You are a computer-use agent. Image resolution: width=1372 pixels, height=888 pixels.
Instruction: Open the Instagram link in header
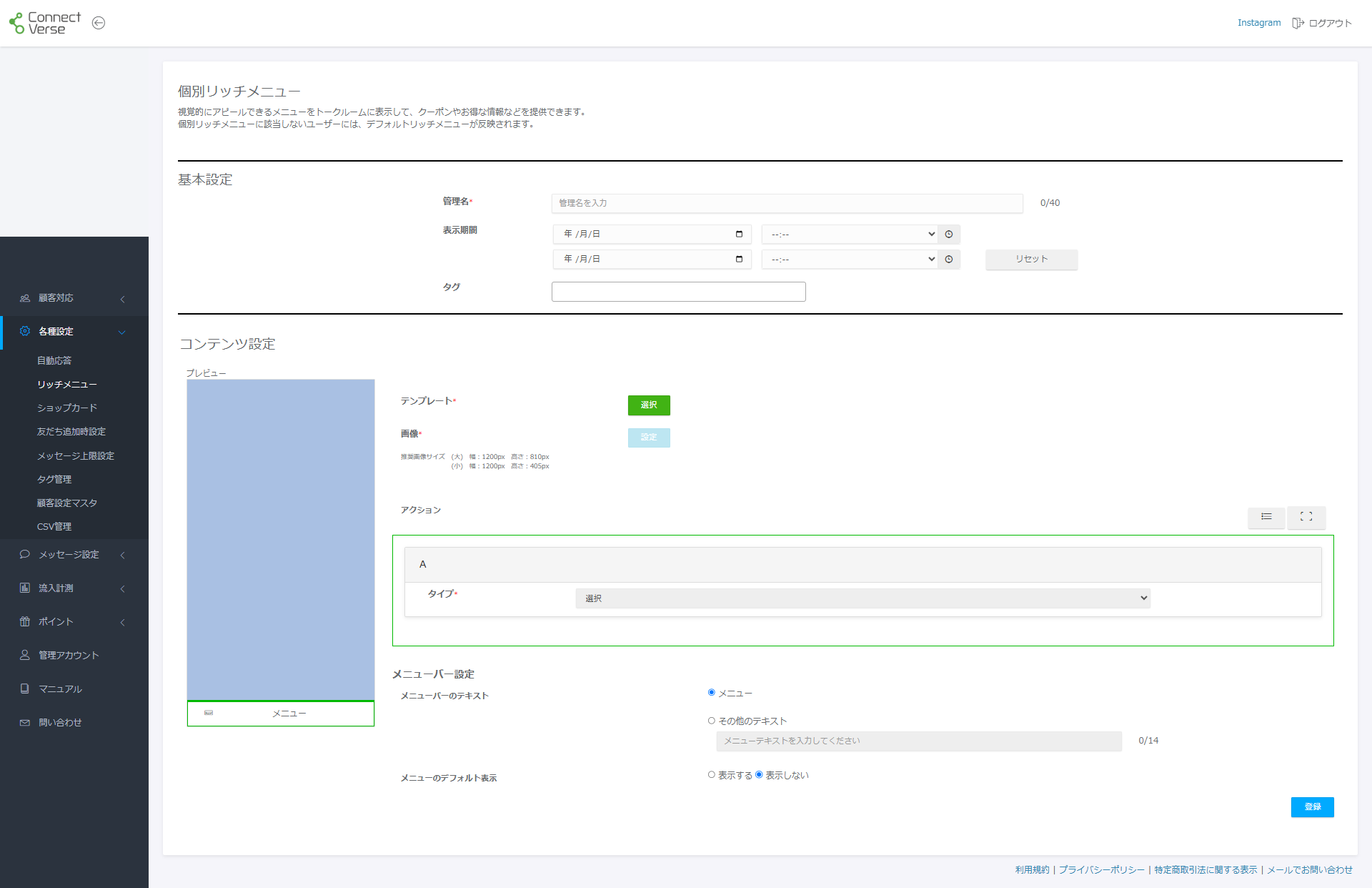coord(1259,23)
